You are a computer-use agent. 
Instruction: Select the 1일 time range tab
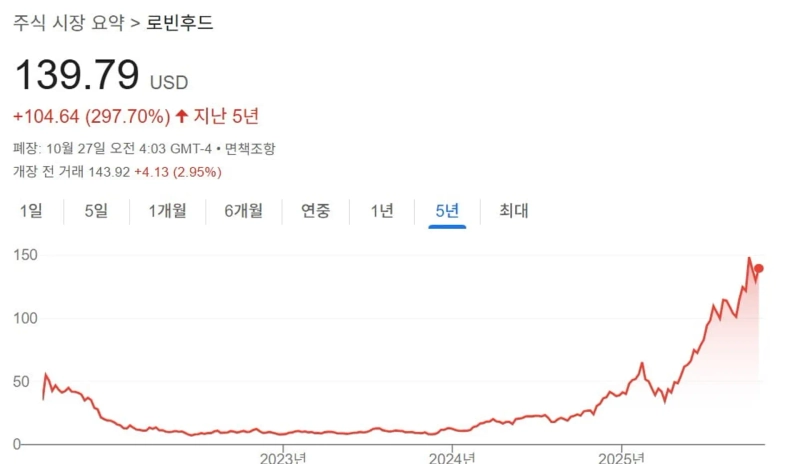31,211
